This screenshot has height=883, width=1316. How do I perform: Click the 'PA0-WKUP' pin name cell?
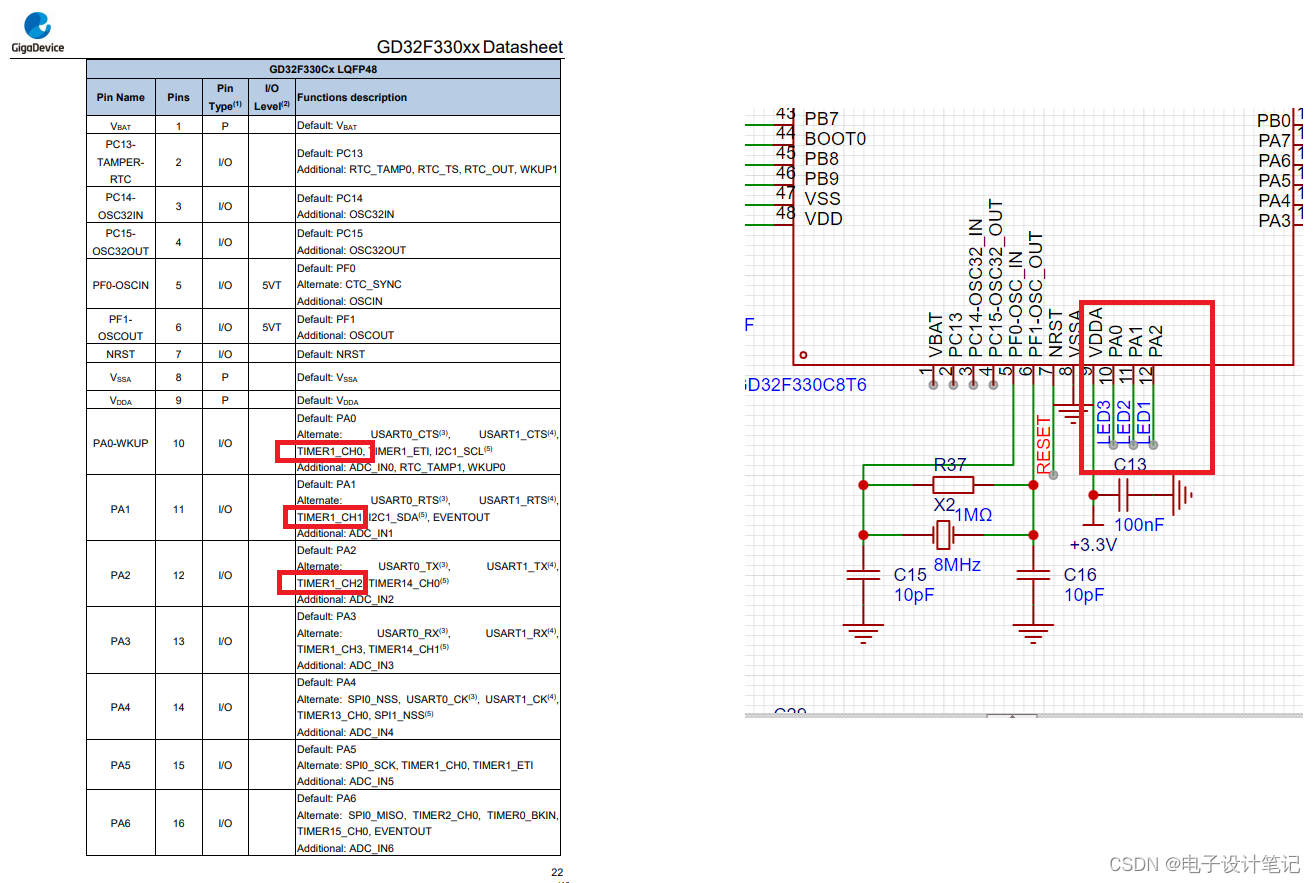(x=120, y=443)
